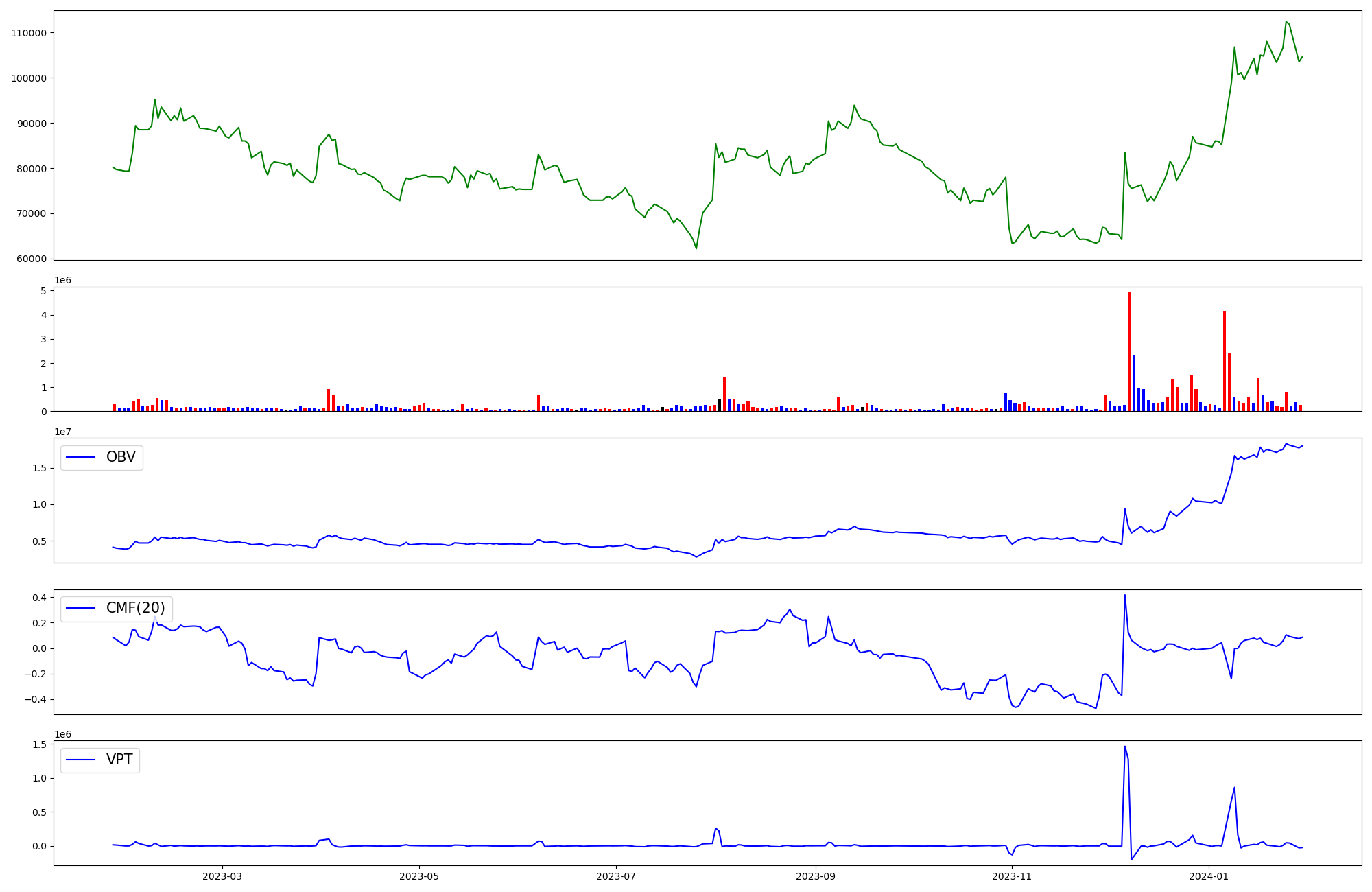Click the OBV legend box

[102, 457]
